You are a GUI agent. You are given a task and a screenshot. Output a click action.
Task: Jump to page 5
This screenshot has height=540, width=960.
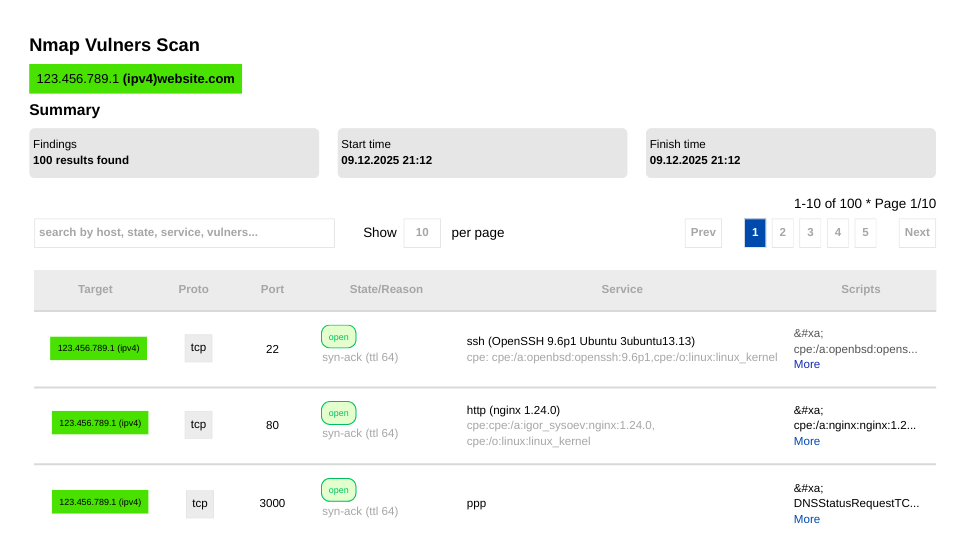click(865, 233)
